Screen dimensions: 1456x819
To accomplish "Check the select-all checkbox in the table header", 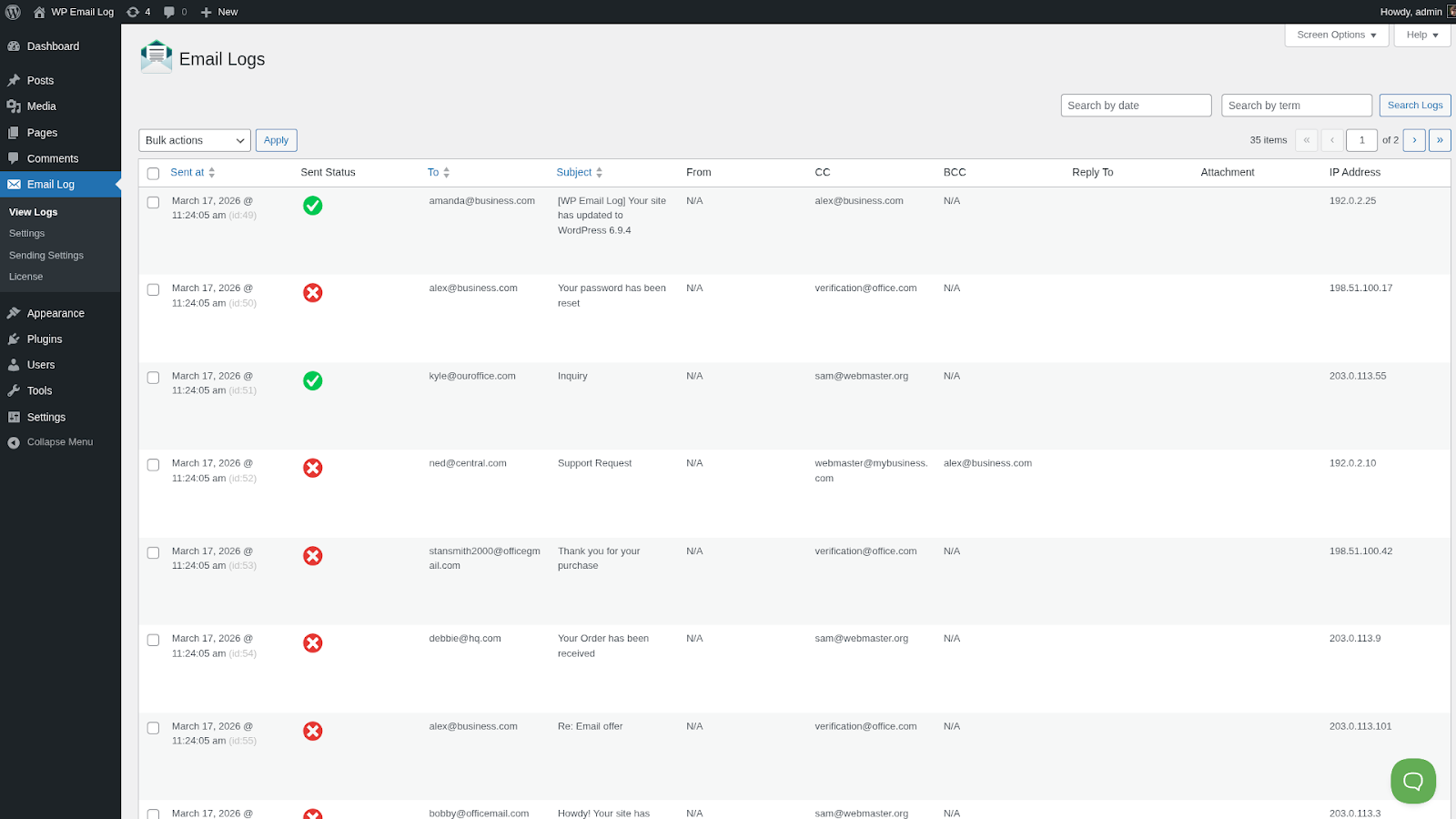I will click(x=153, y=172).
